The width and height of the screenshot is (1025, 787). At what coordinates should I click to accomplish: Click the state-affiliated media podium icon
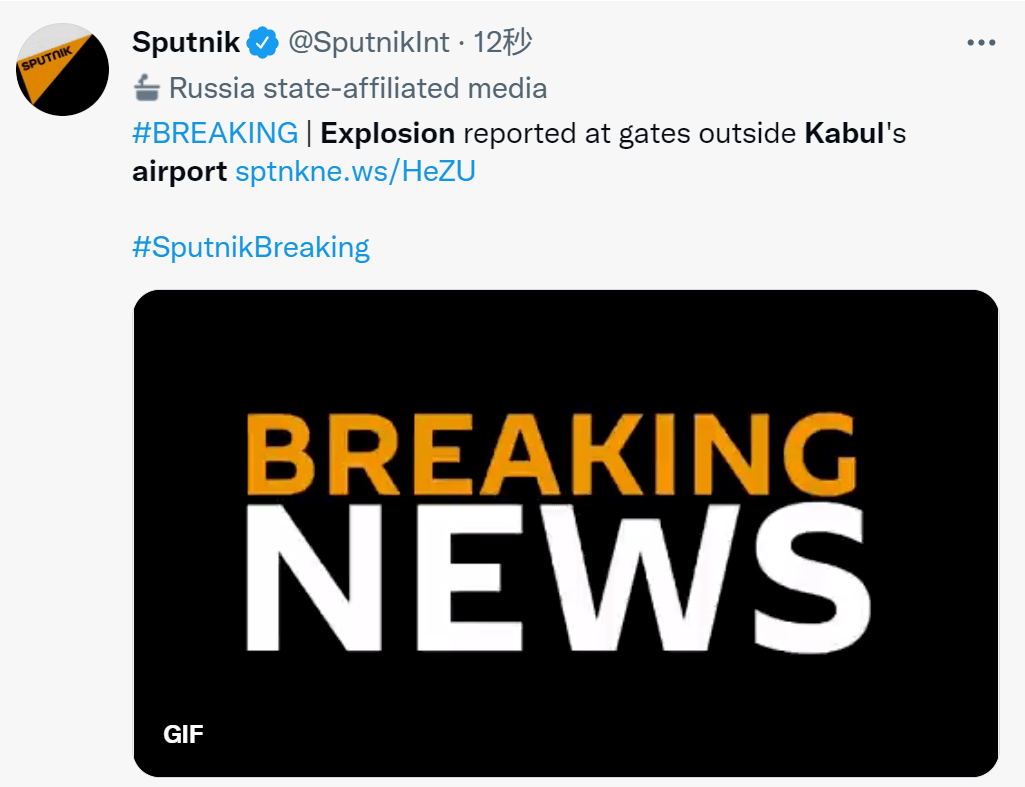tap(147, 88)
